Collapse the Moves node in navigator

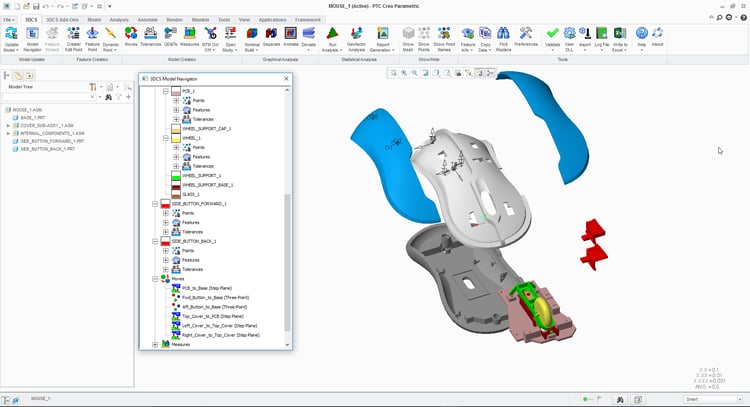[x=155, y=279]
